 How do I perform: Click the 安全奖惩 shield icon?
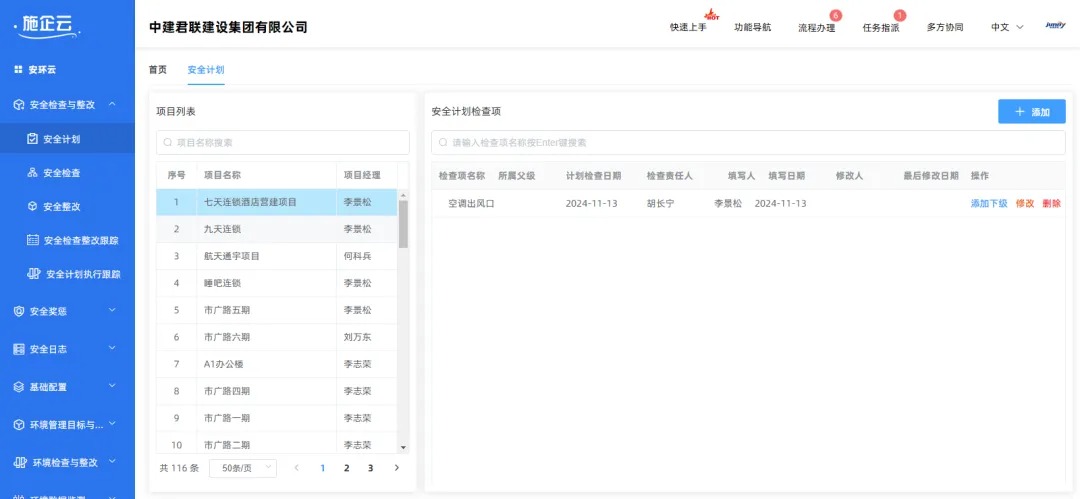(x=19, y=311)
